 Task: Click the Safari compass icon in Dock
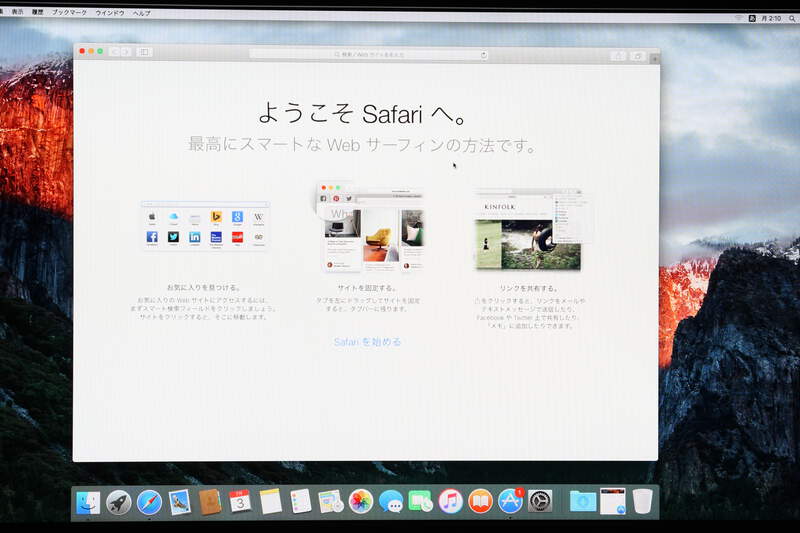tap(149, 502)
